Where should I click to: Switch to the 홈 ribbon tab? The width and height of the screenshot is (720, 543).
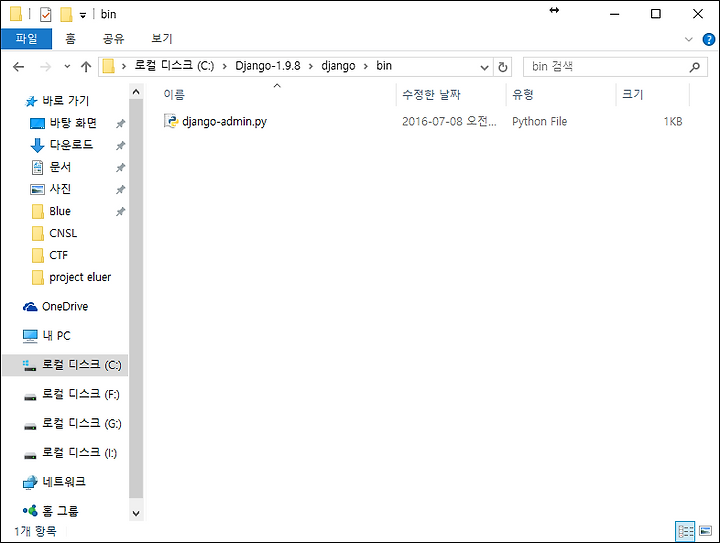point(70,39)
